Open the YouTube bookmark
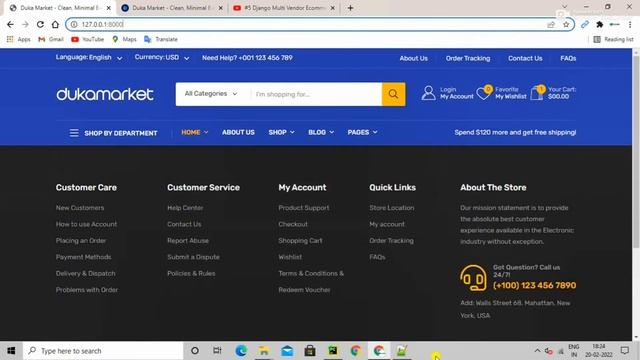 (87, 39)
